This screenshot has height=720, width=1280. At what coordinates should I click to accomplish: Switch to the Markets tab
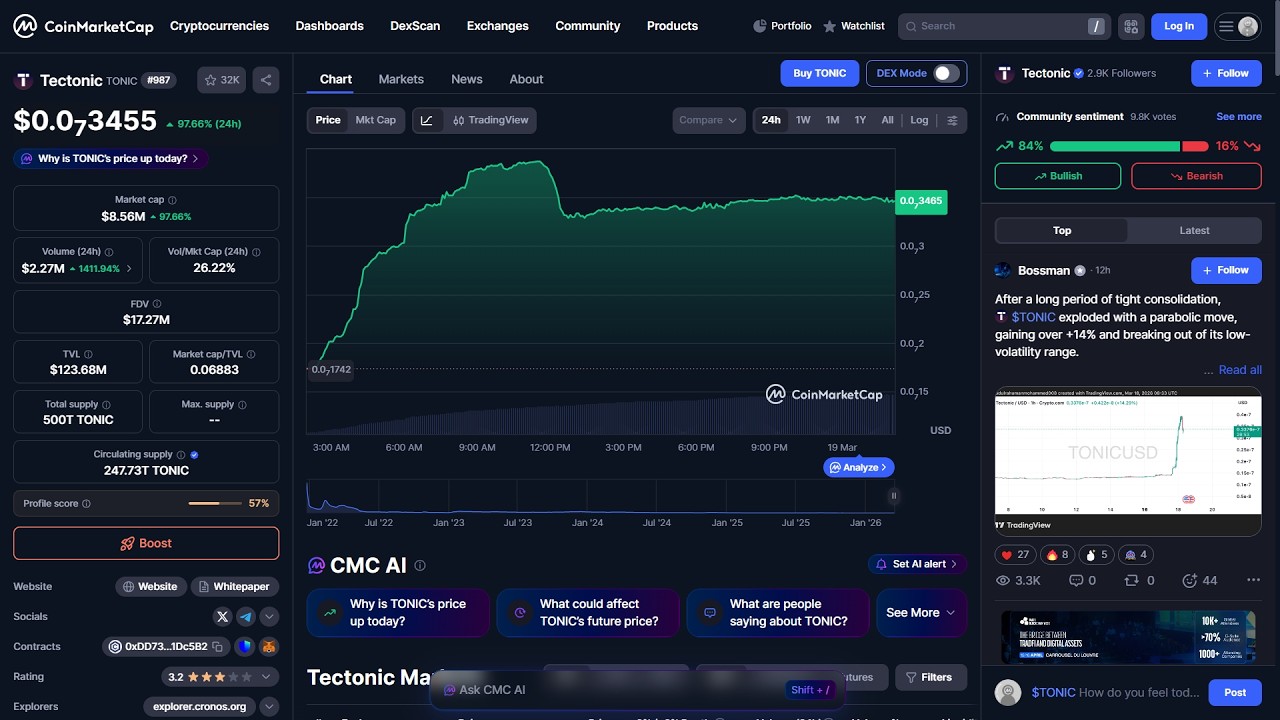tap(401, 79)
